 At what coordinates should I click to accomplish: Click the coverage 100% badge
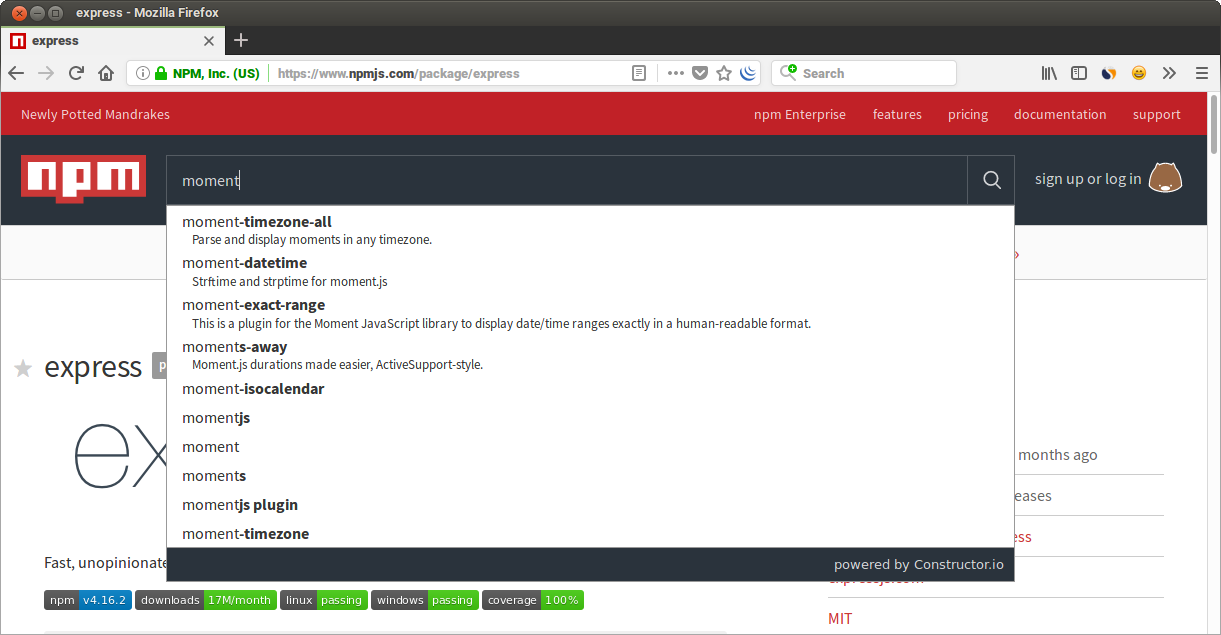[x=534, y=600]
